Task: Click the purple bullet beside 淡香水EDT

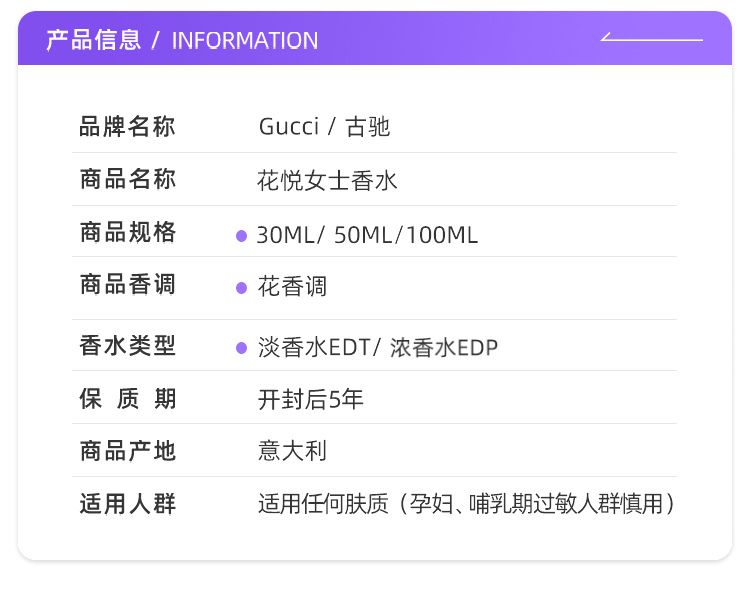Action: click(241, 348)
